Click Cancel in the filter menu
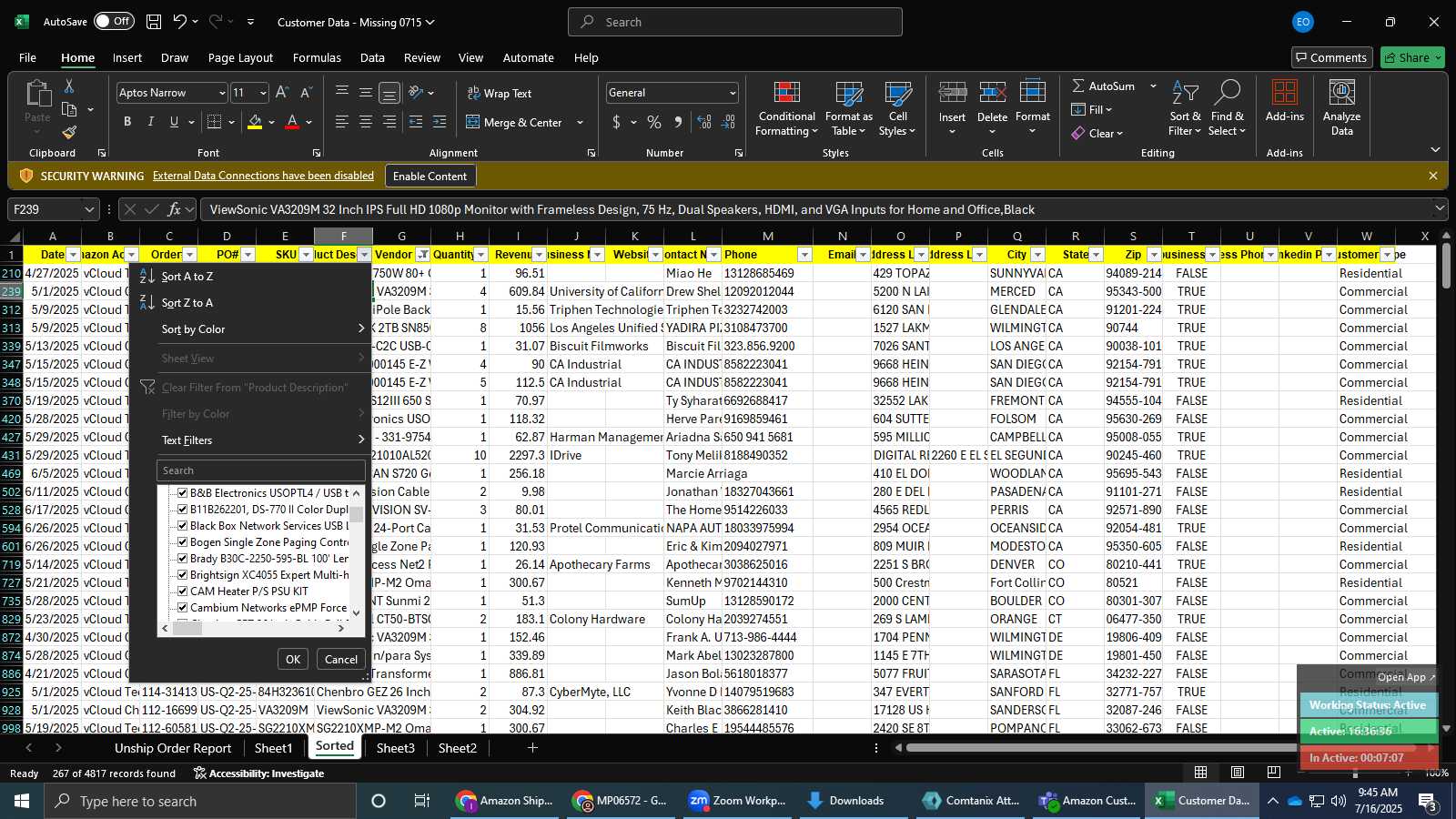 click(x=341, y=660)
